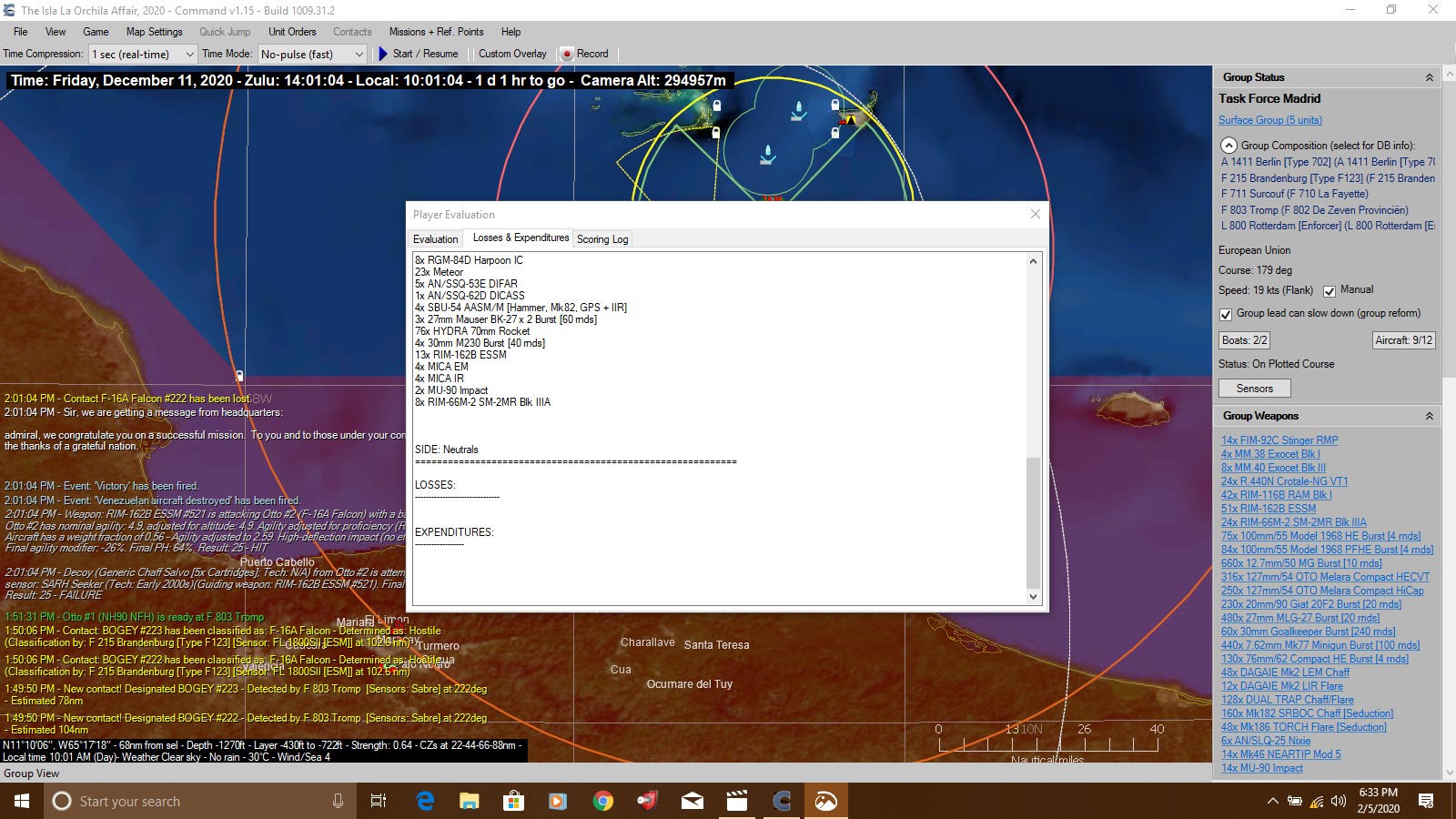Viewport: 1456px width, 819px height.
Task: Toggle Group lead can slow down checkbox
Action: coord(1226,314)
